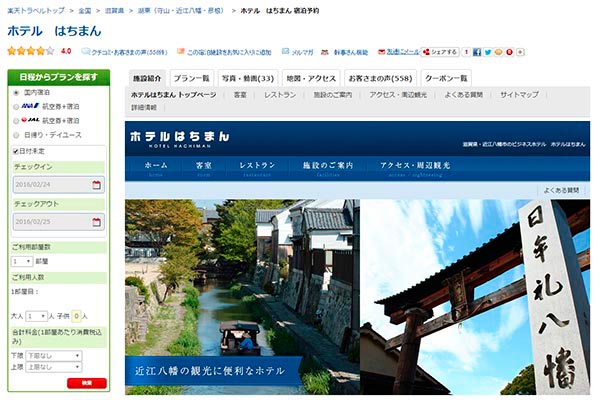Screen dimensions: 600x400
Task: Click the 子供 child count input field
Action: [78, 315]
